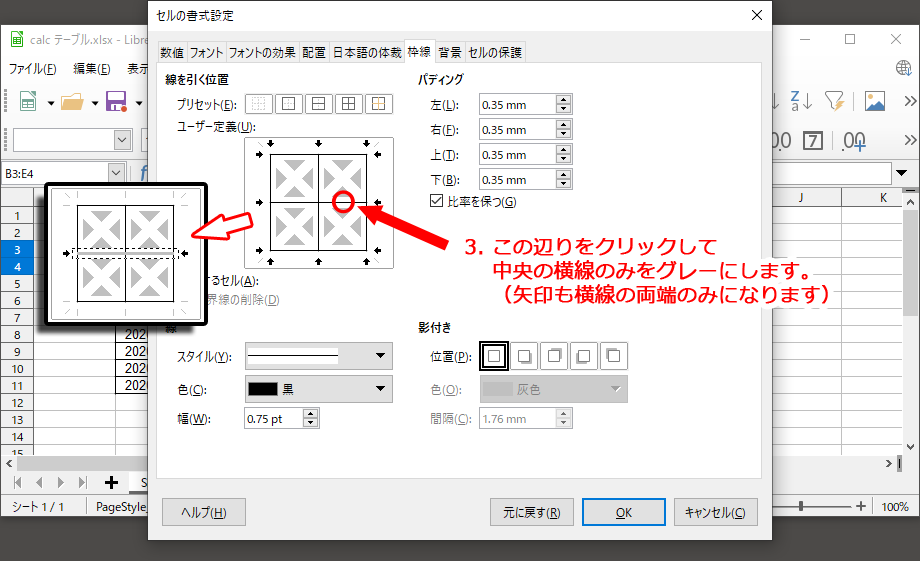Open the Name Box dropdown arrow
The height and width of the screenshot is (561, 920).
click(x=116, y=173)
